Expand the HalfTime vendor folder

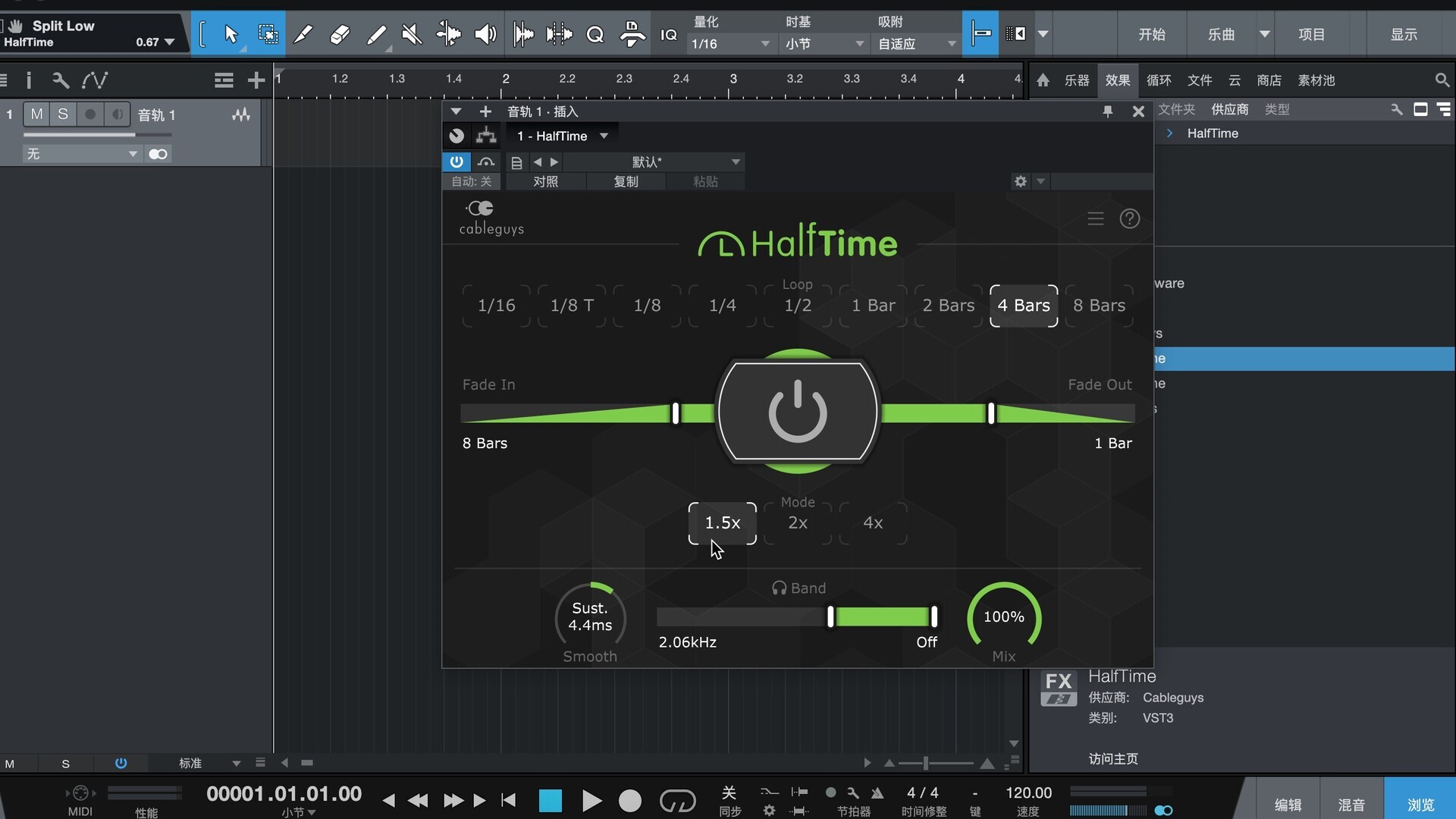coord(1170,133)
